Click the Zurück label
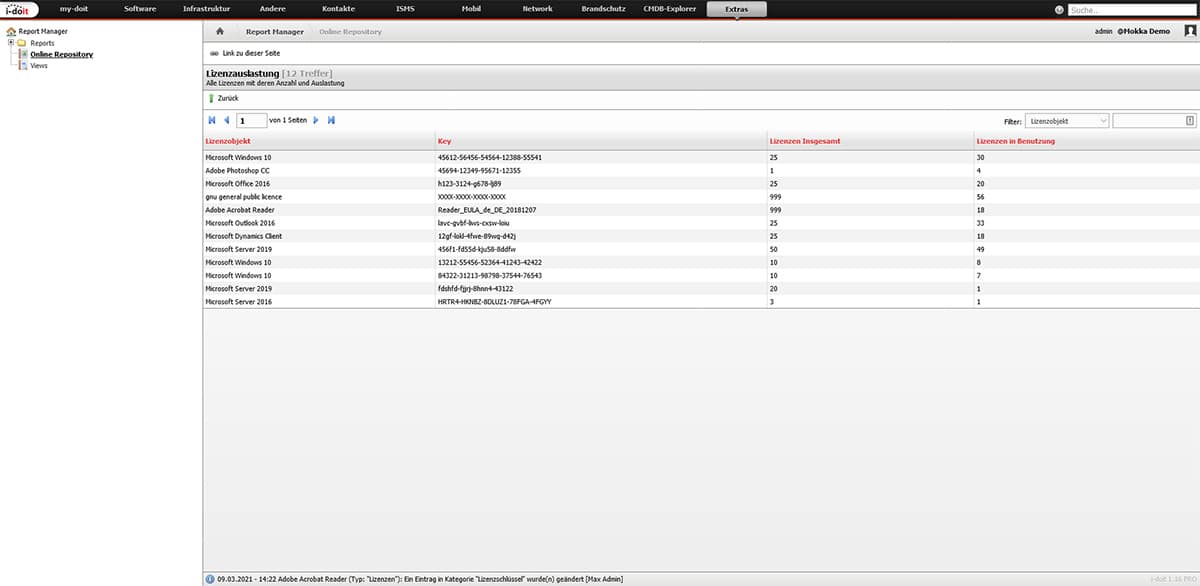The height and width of the screenshot is (586, 1200). pyautogui.click(x=228, y=99)
